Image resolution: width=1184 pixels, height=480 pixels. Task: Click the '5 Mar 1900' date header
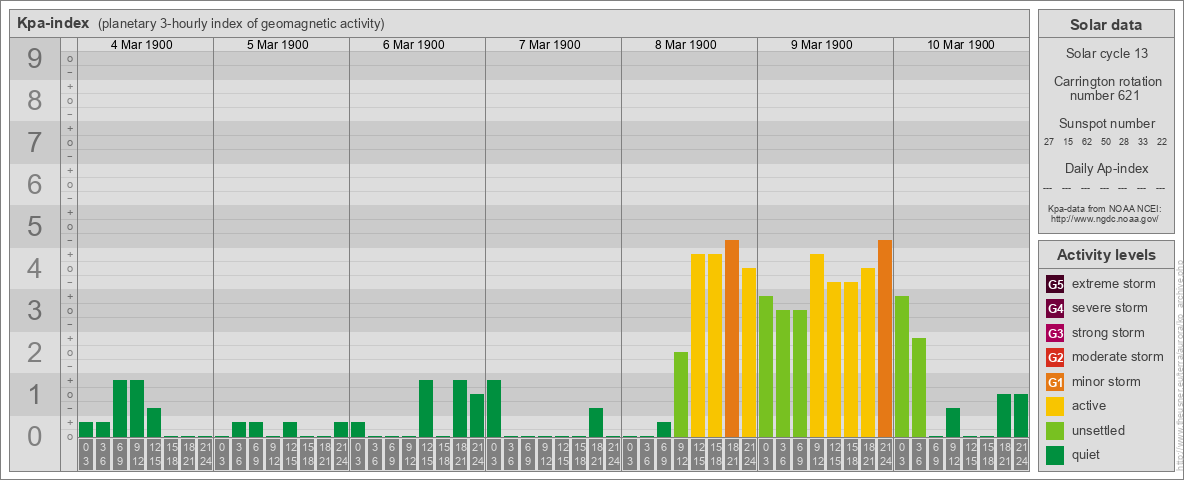pyautogui.click(x=278, y=45)
